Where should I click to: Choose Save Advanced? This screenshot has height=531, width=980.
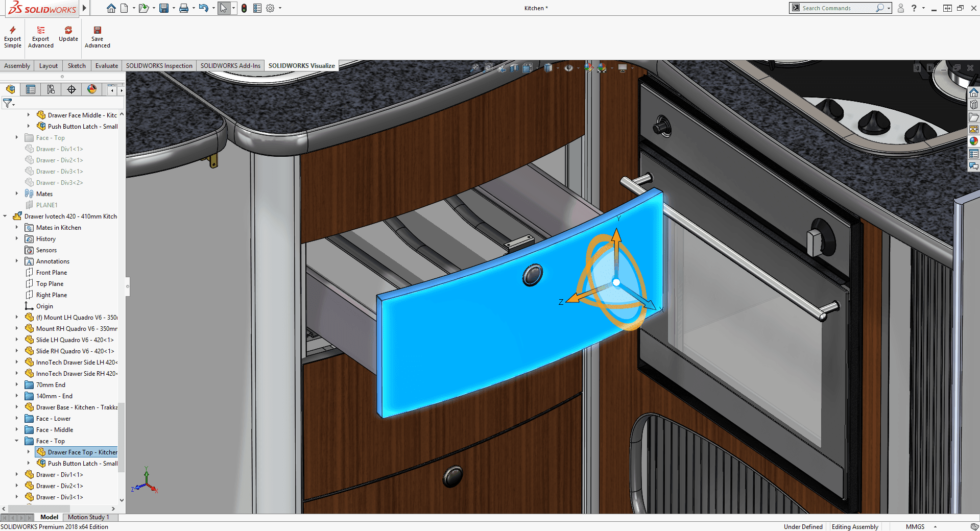click(98, 37)
